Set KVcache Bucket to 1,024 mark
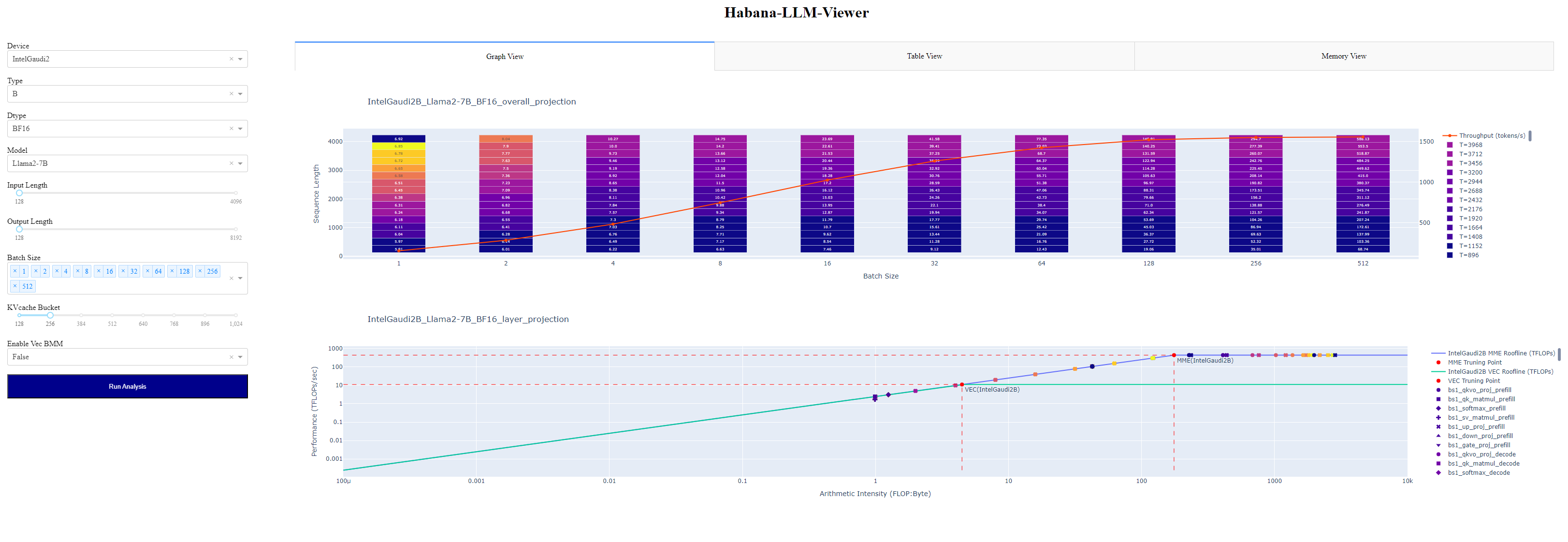 click(x=235, y=315)
